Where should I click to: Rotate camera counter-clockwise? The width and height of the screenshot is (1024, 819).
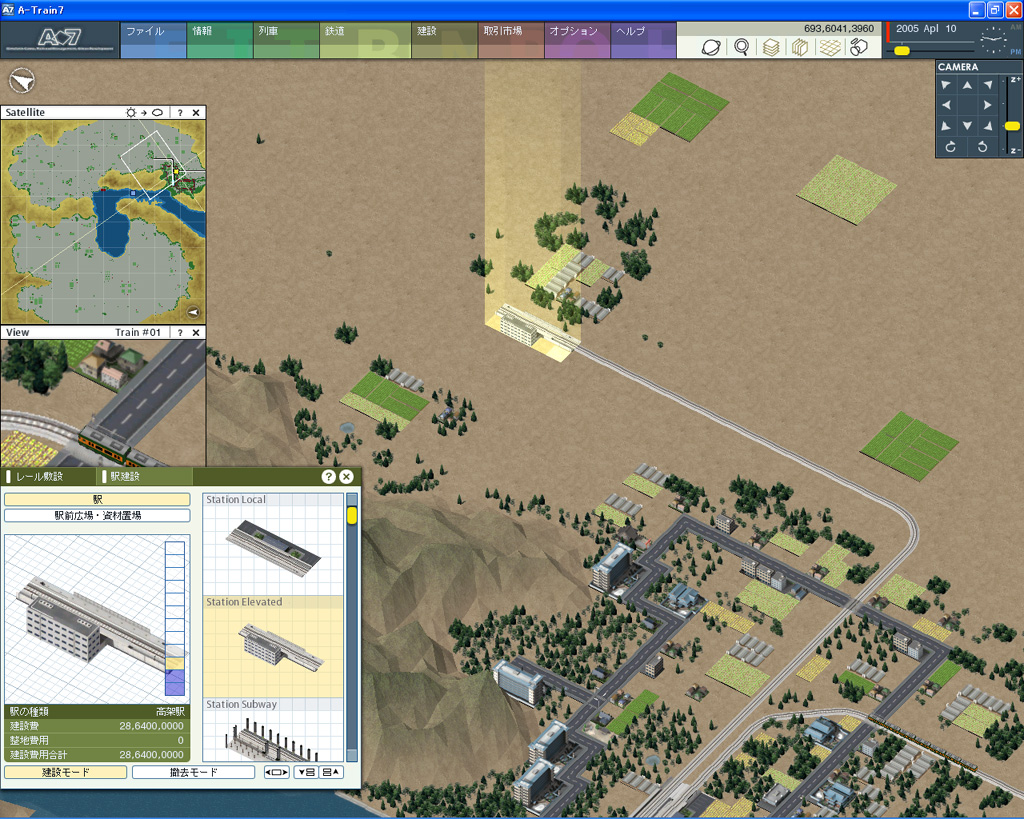[x=982, y=147]
